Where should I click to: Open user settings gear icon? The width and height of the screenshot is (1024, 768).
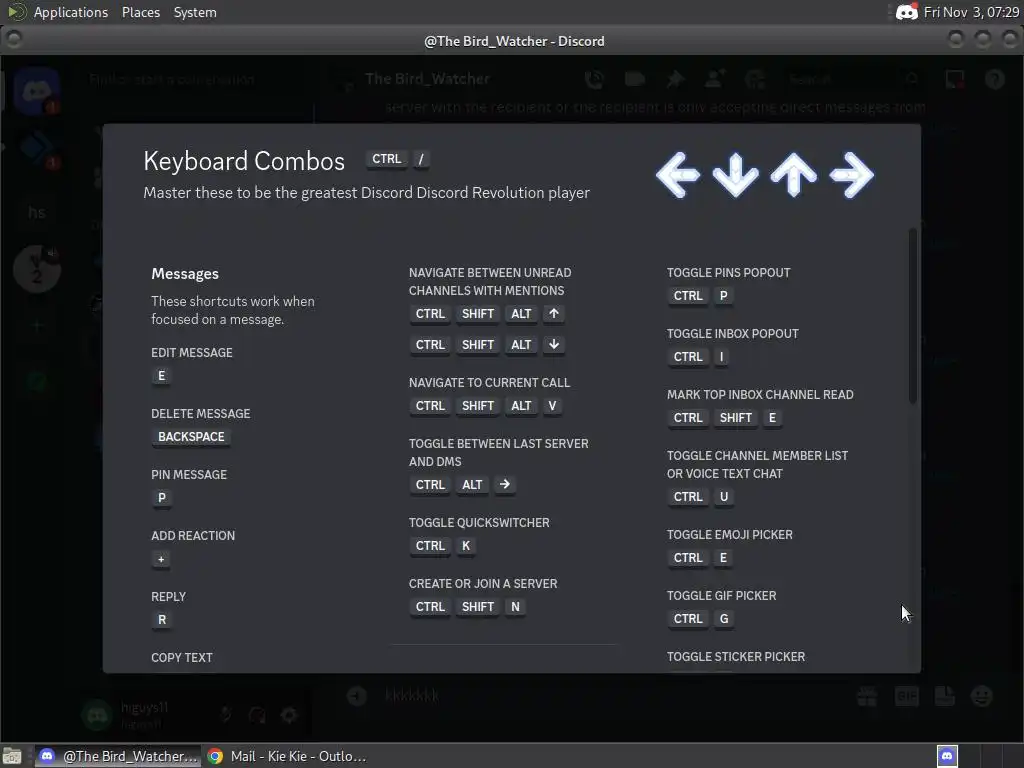(289, 715)
